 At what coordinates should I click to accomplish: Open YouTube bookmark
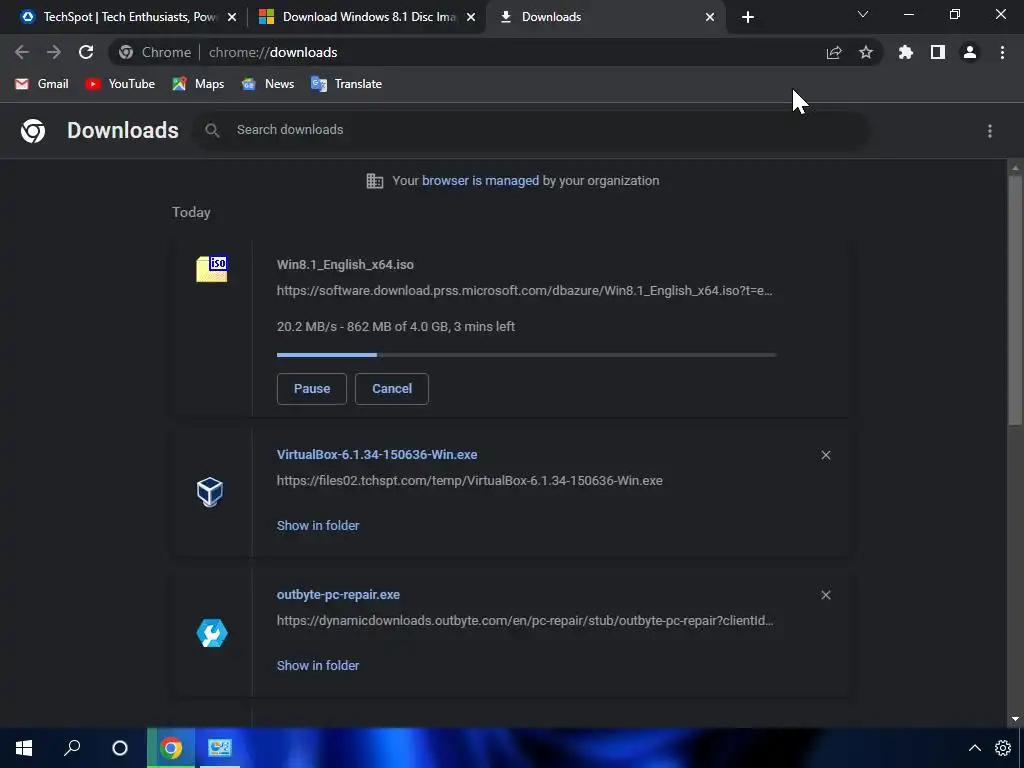(121, 84)
